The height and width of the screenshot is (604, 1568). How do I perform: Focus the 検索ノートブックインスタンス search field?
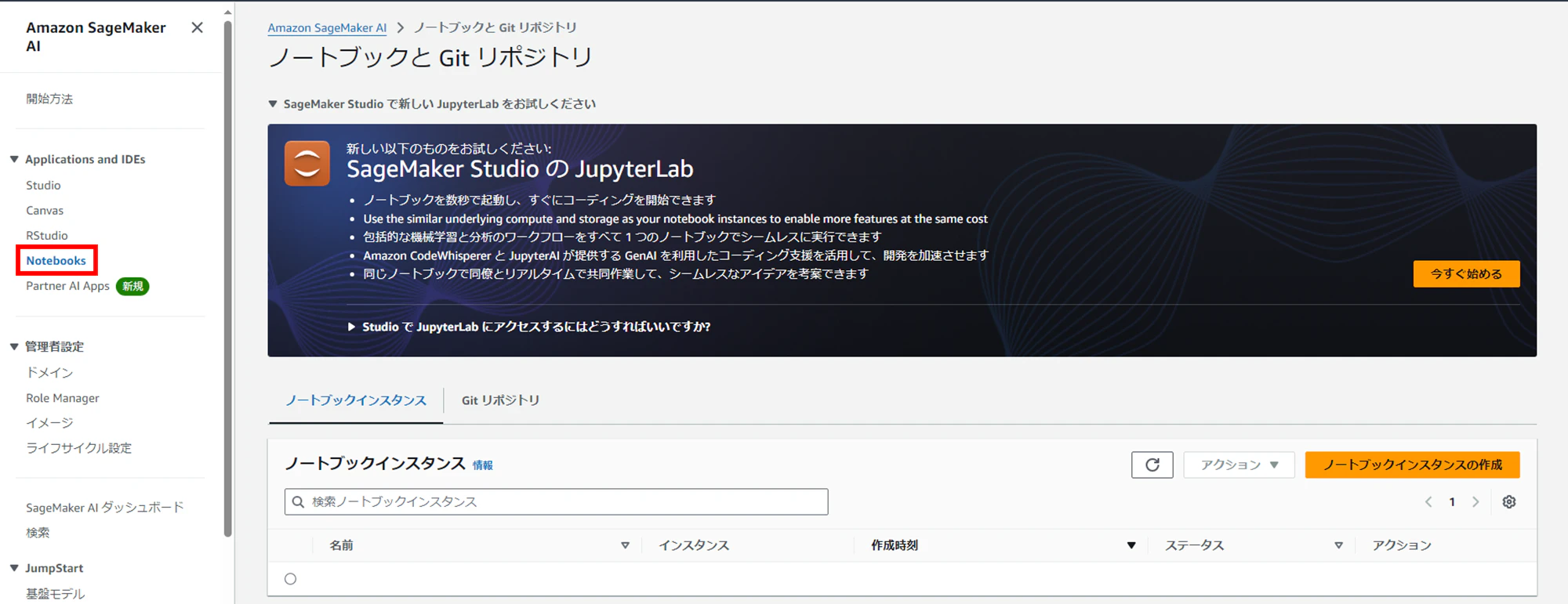(x=556, y=501)
